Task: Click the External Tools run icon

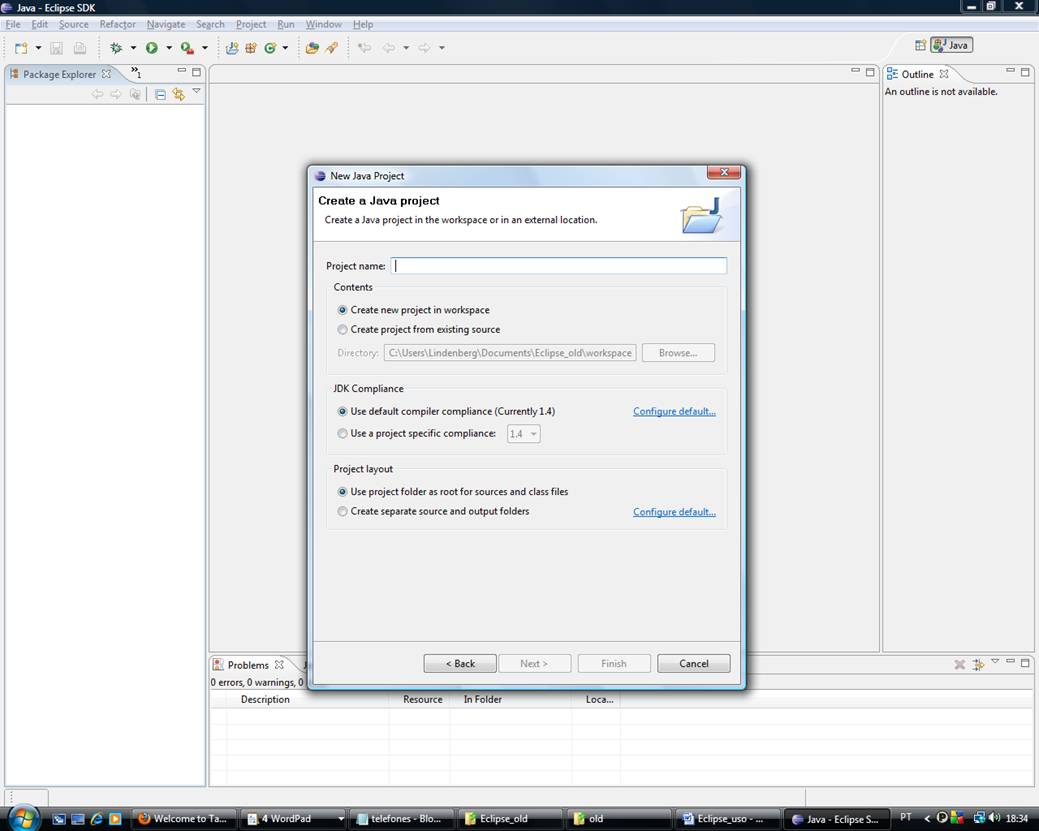Action: click(188, 48)
